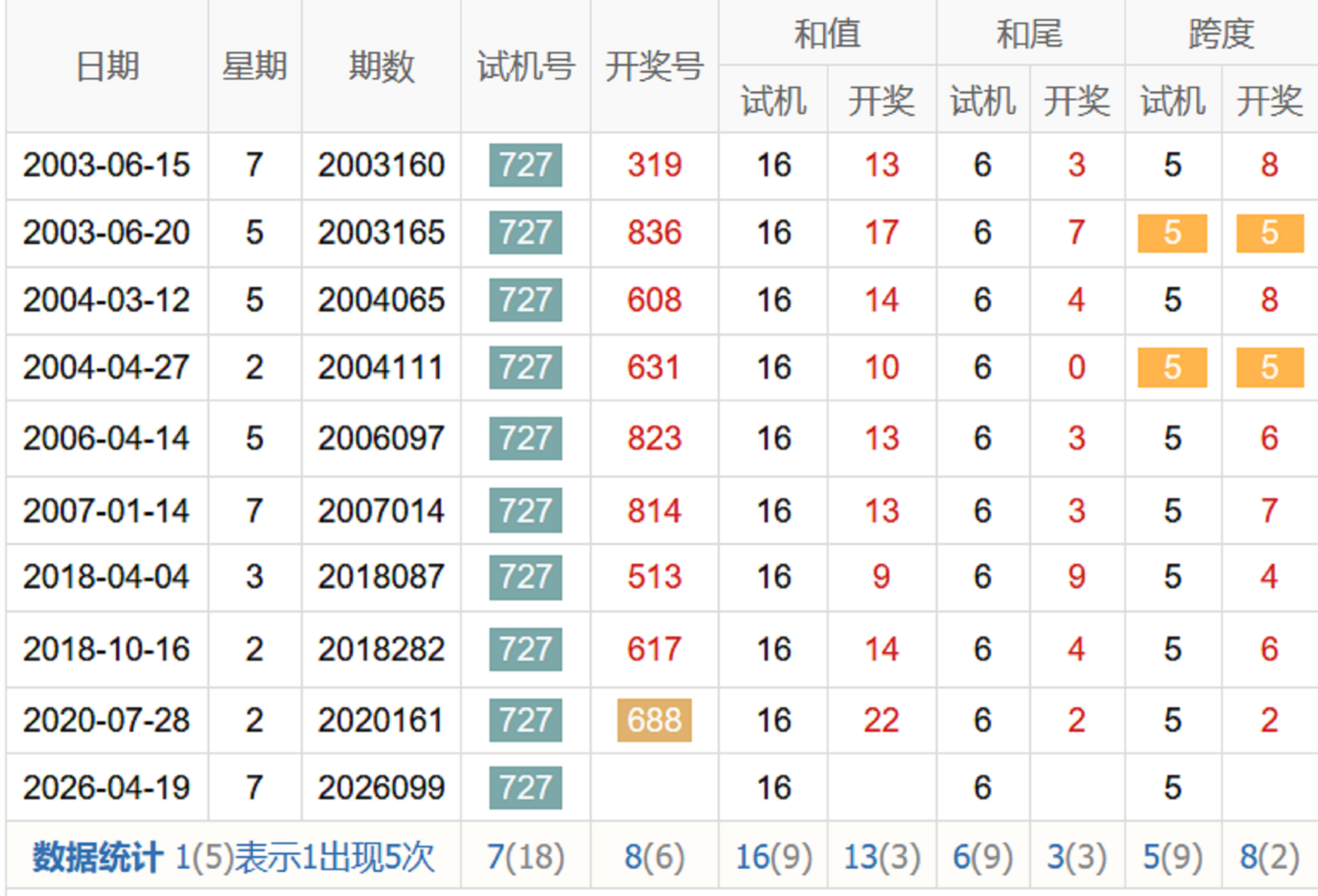Click the 727 badge in the 2003-06-15 row
The height and width of the screenshot is (896, 1318).
point(526,165)
